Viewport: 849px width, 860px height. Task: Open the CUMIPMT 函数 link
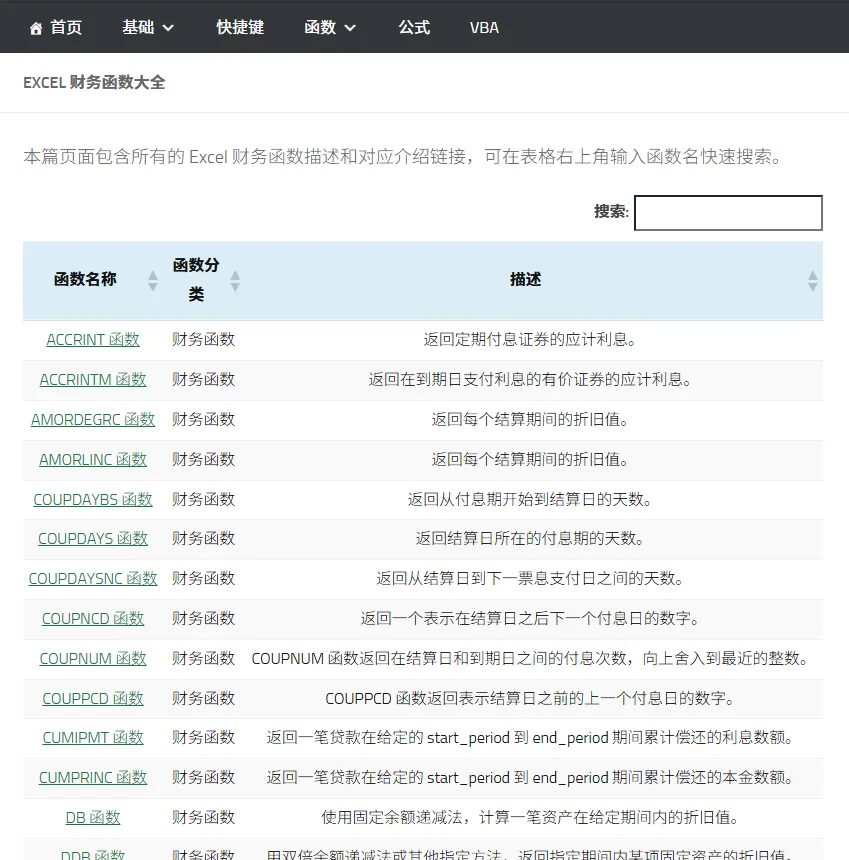(93, 738)
